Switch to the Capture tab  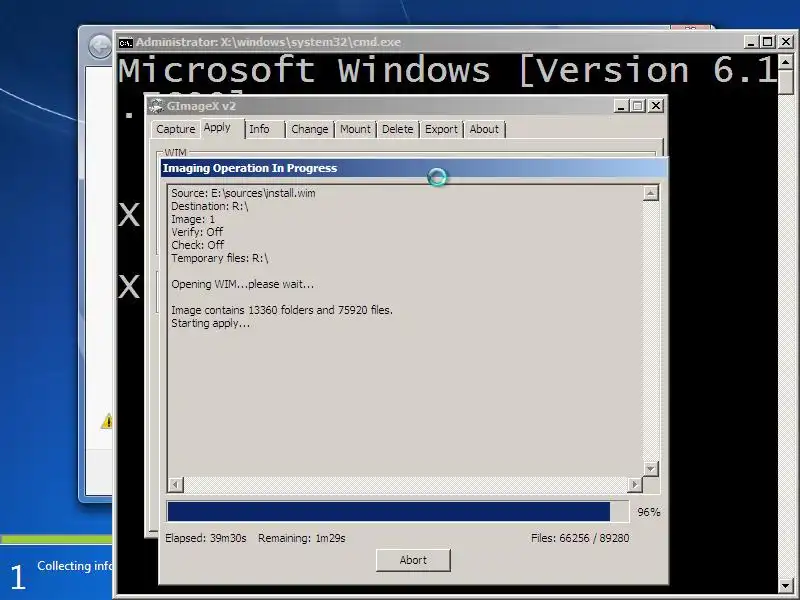pyautogui.click(x=176, y=129)
